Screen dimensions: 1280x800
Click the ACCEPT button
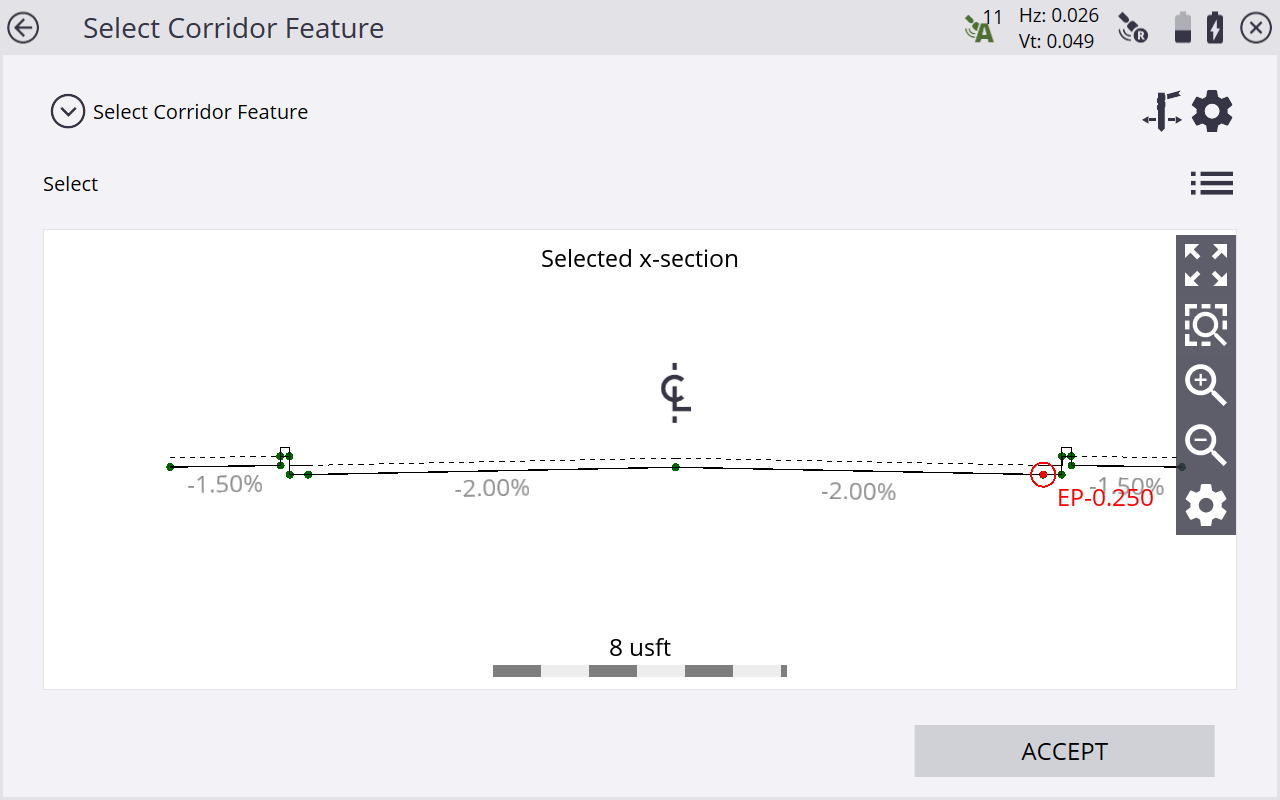pos(1064,751)
